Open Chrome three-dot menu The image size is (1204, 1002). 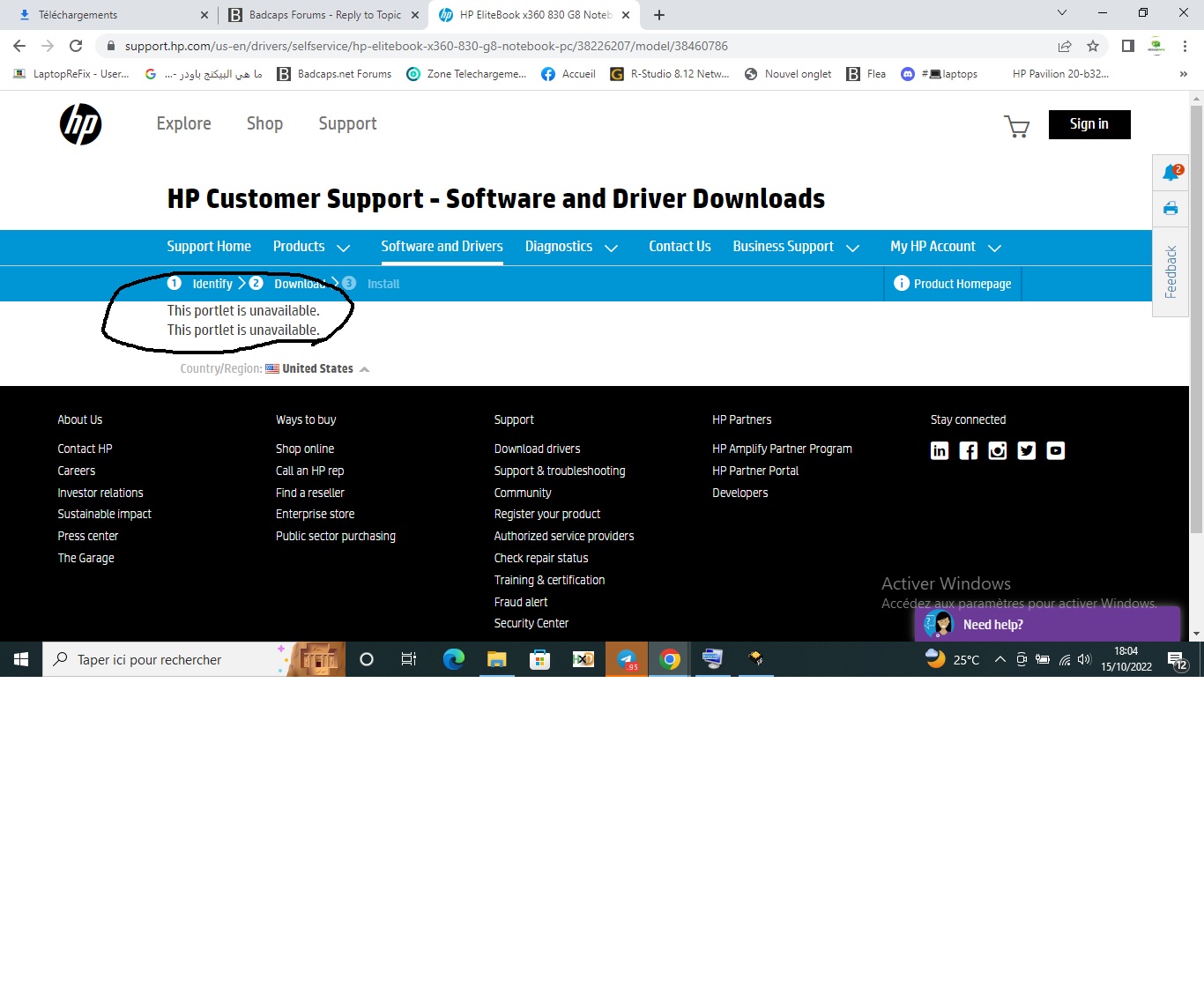(1185, 46)
